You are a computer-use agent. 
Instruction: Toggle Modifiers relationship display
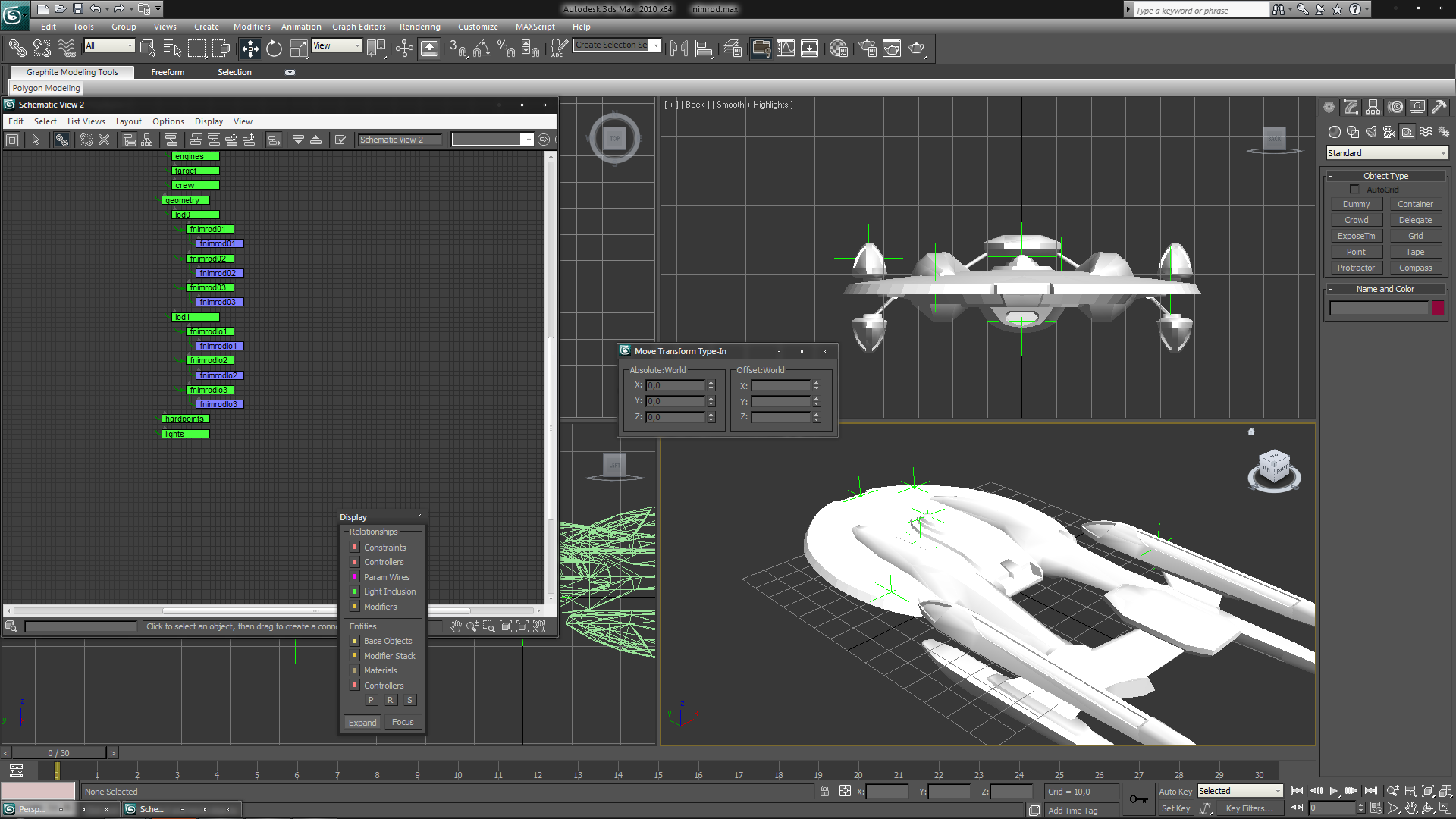354,606
